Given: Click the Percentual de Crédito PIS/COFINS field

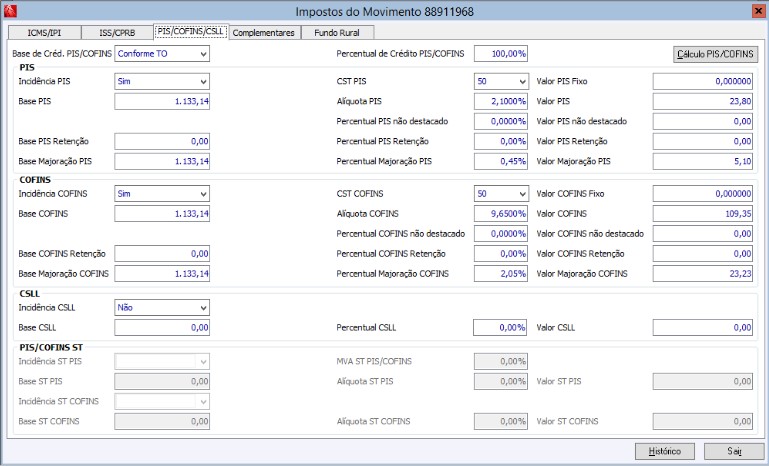Looking at the screenshot, I should pyautogui.click(x=500, y=53).
